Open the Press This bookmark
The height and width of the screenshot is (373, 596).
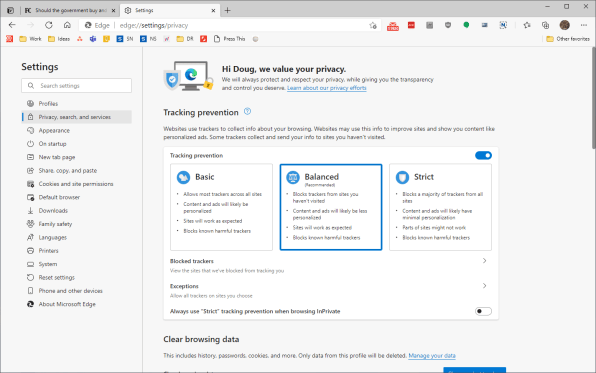[x=230, y=39]
